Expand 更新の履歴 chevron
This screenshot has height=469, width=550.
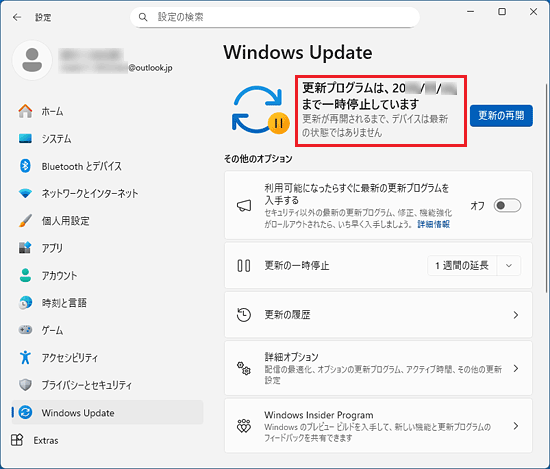[x=516, y=315]
